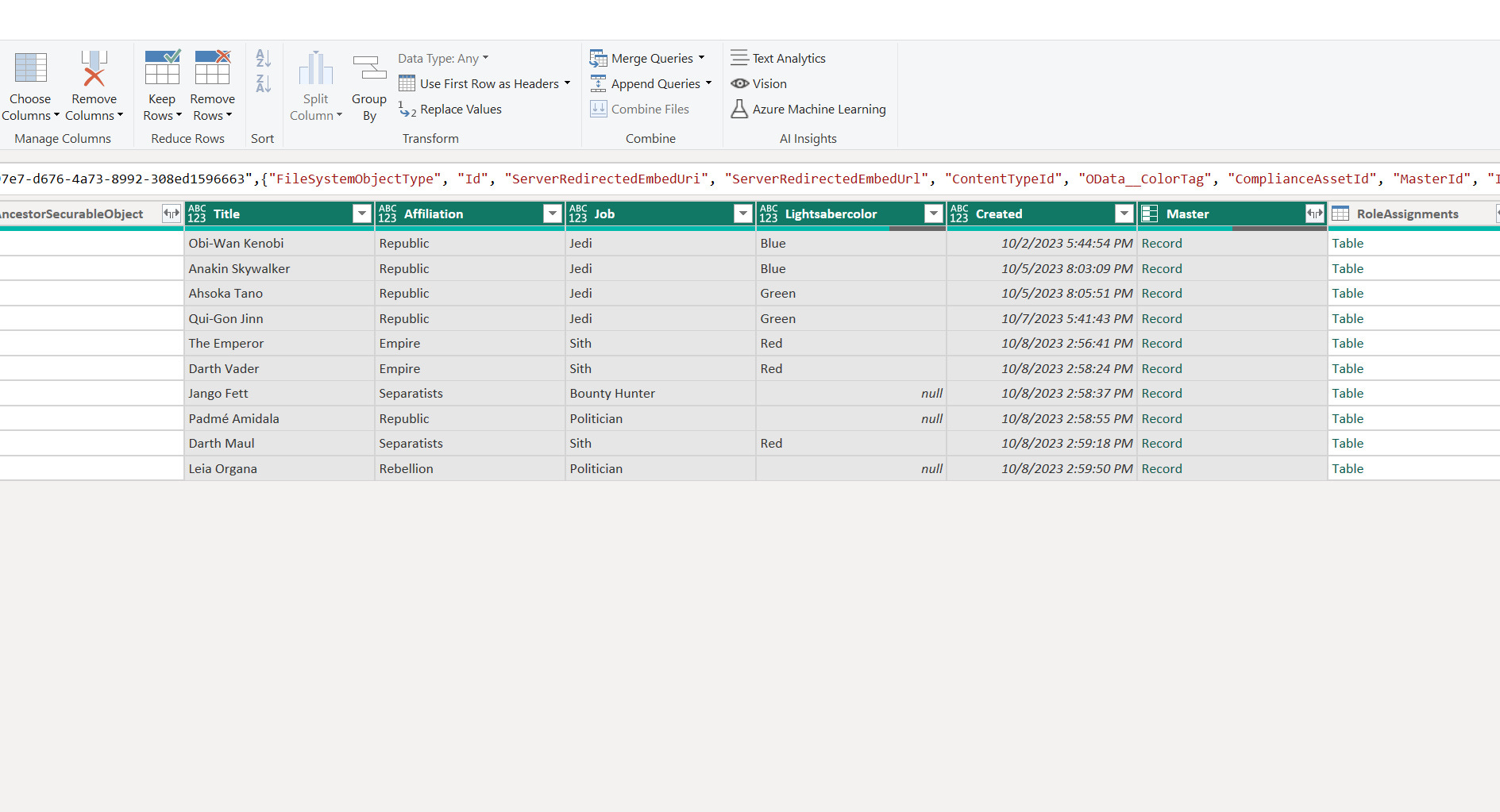Select the Created cell '10/2/2023 5:44:54 PM'
Image resolution: width=1500 pixels, height=812 pixels.
tap(1042, 243)
